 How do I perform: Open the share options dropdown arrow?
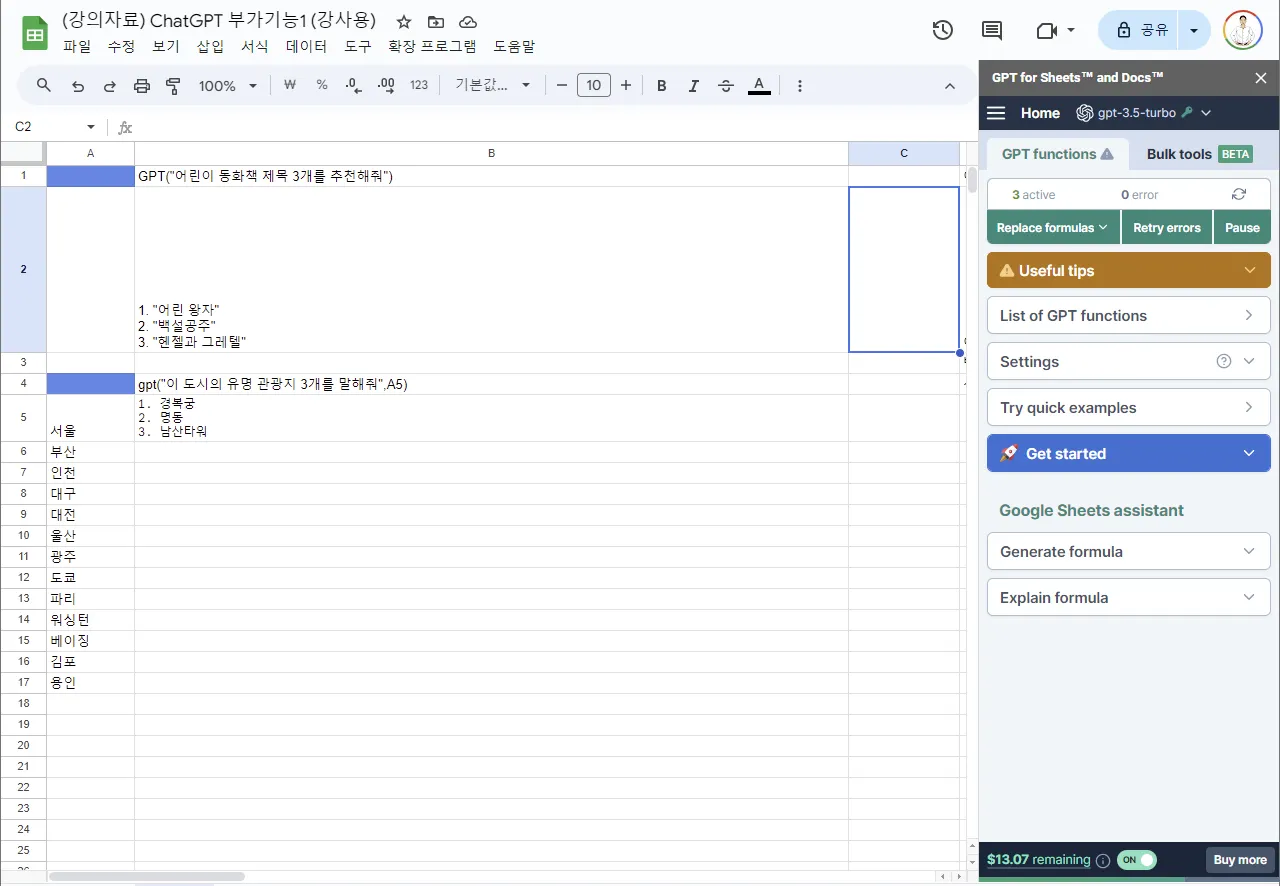pos(1194,30)
